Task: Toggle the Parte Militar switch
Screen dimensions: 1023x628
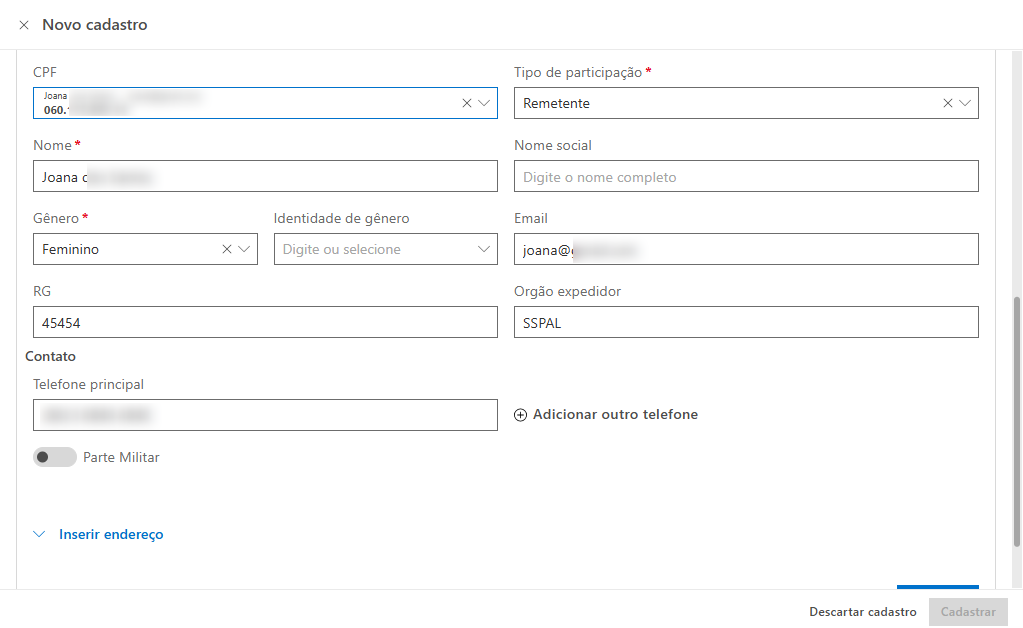Action: tap(55, 457)
